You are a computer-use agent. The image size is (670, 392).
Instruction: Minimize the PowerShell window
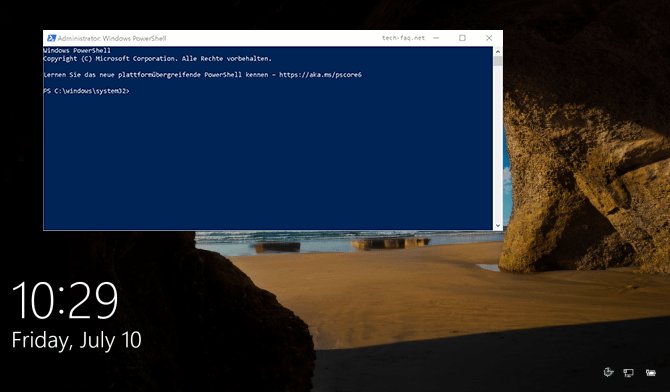pyautogui.click(x=436, y=38)
